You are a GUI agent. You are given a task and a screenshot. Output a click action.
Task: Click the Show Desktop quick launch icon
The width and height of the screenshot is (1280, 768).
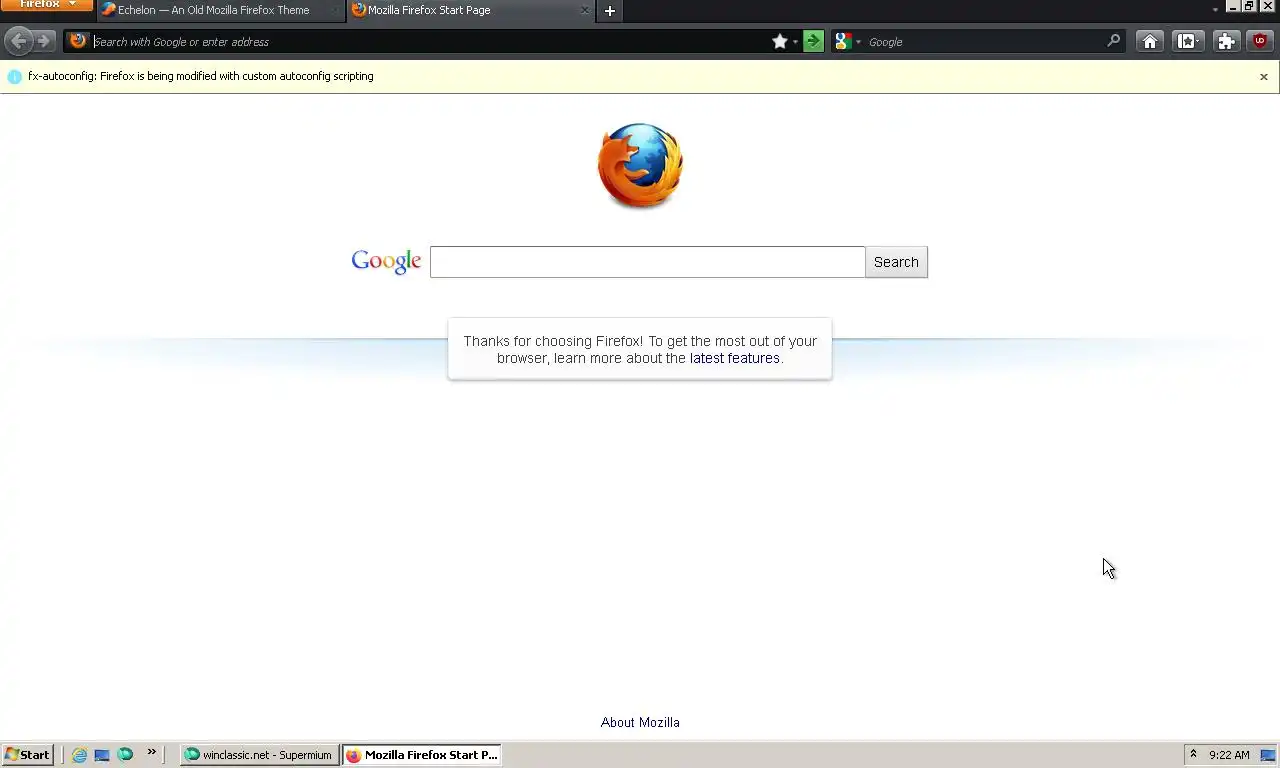102,755
